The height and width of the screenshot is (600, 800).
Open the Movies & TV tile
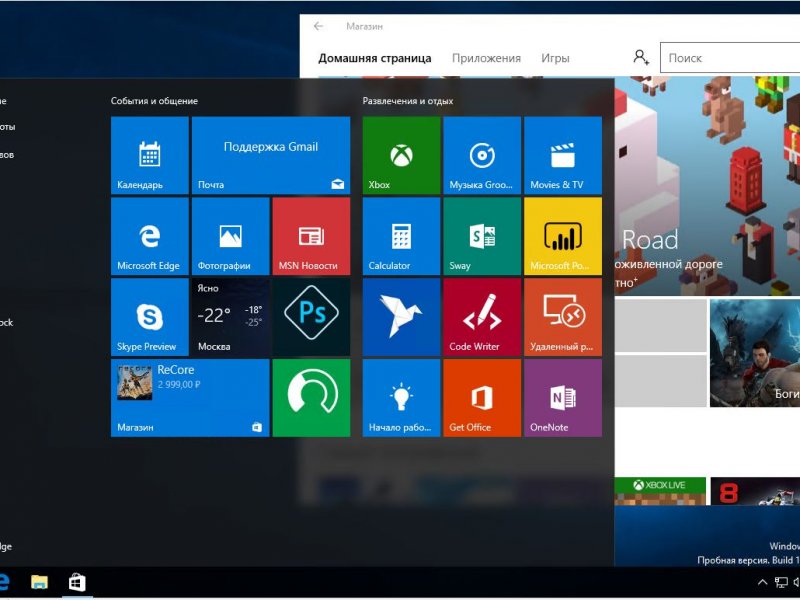[x=563, y=156]
